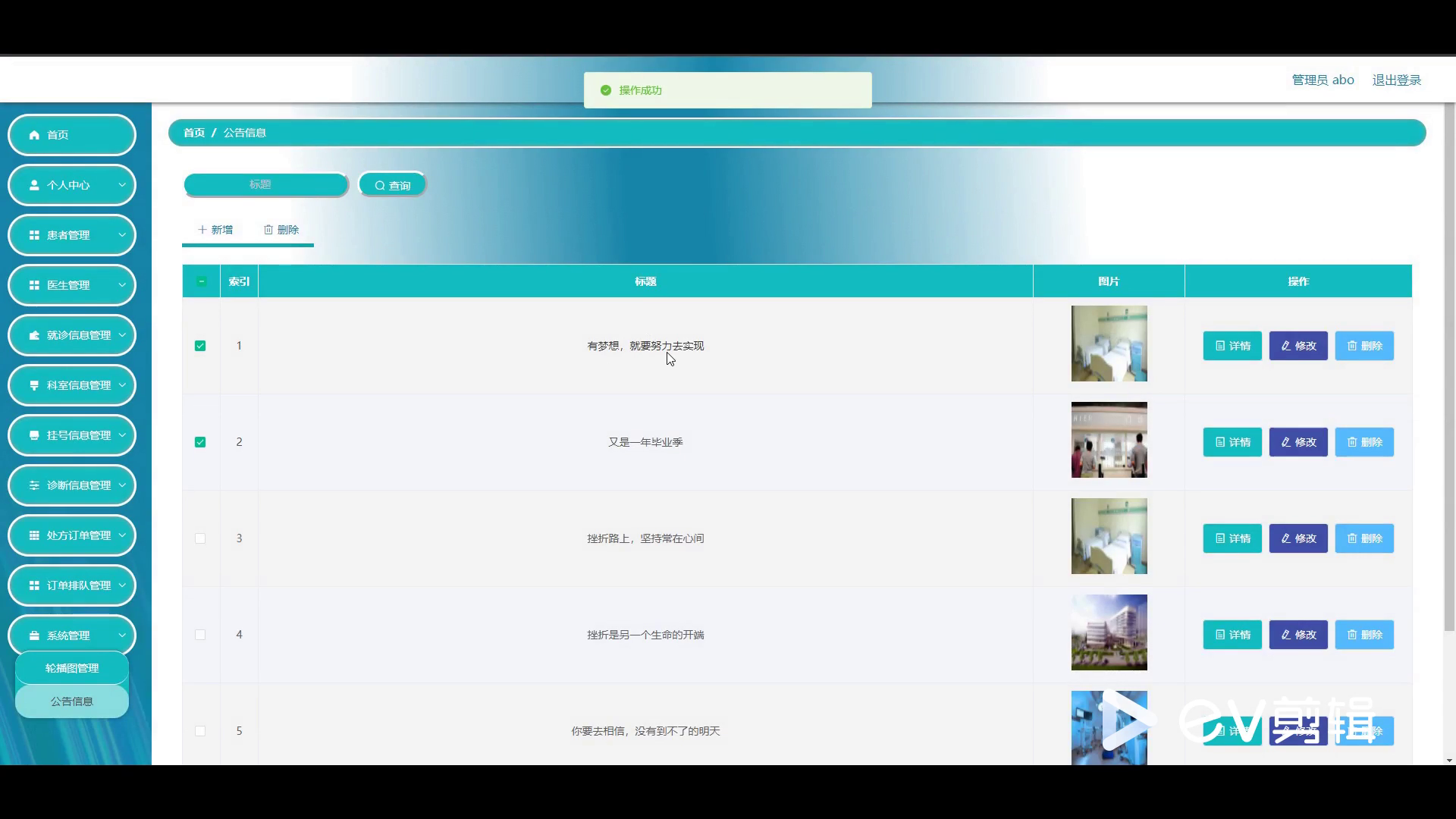Expand the 订单排队管理 chevron
Viewport: 1456px width, 819px height.
(x=122, y=585)
